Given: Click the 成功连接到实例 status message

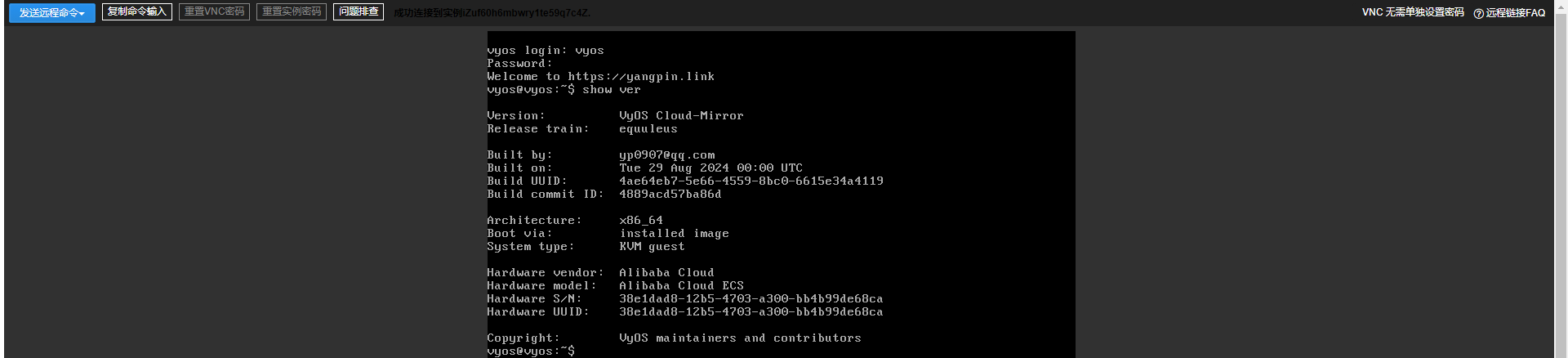Looking at the screenshot, I should [492, 12].
